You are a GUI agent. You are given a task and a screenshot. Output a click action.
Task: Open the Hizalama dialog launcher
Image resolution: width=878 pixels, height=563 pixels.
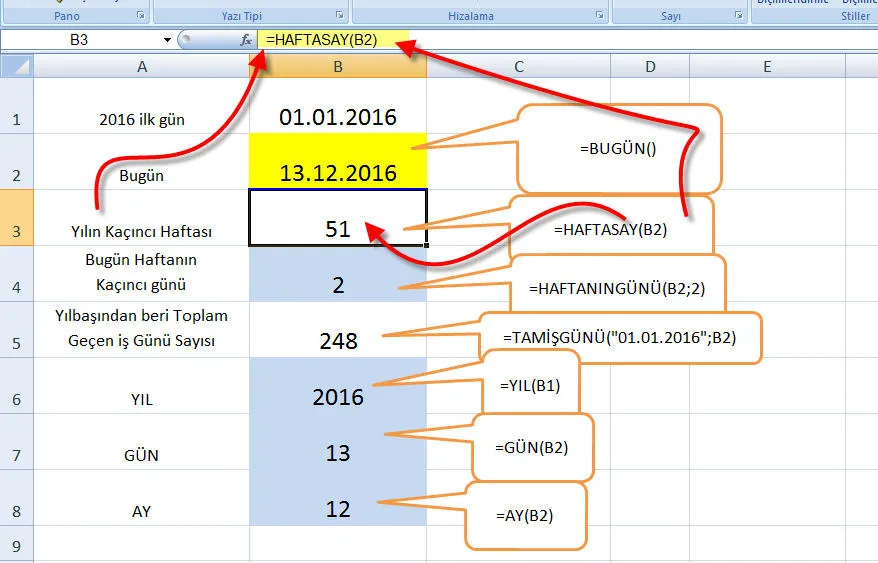599,16
